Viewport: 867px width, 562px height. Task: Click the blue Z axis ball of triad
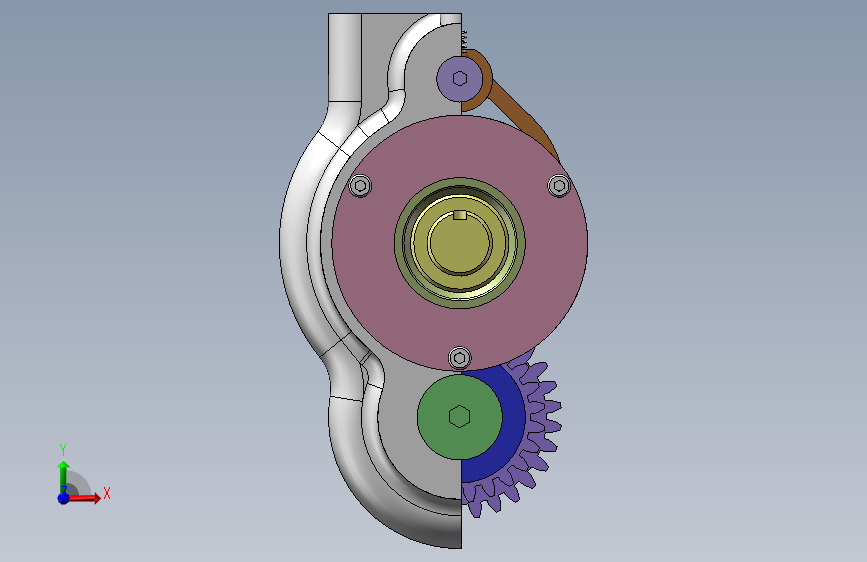(x=63, y=498)
